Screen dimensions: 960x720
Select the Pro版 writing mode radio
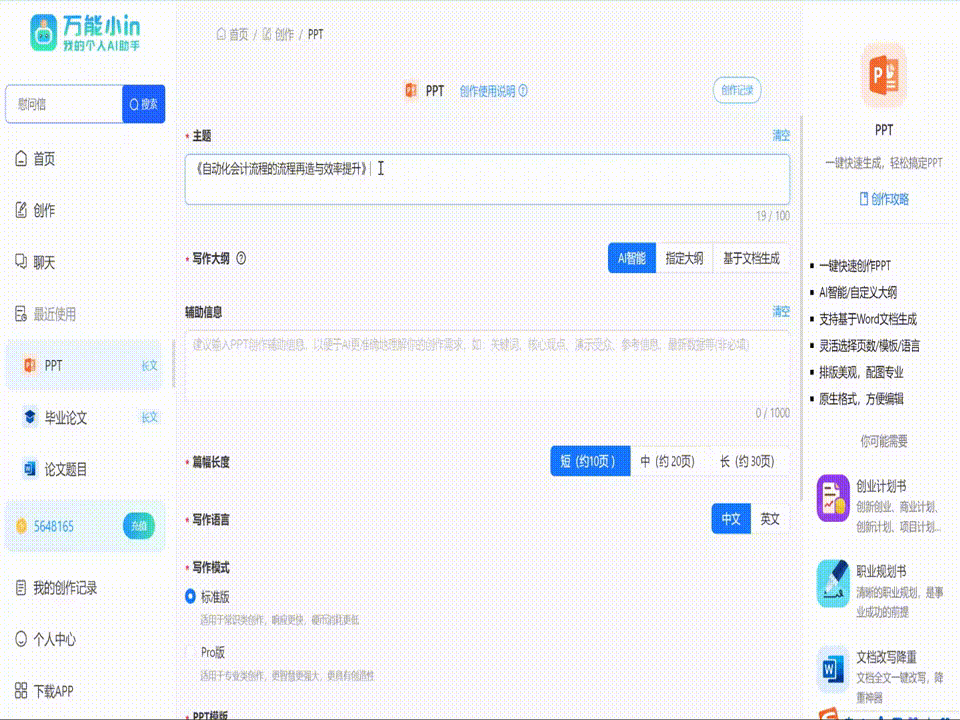tap(191, 652)
